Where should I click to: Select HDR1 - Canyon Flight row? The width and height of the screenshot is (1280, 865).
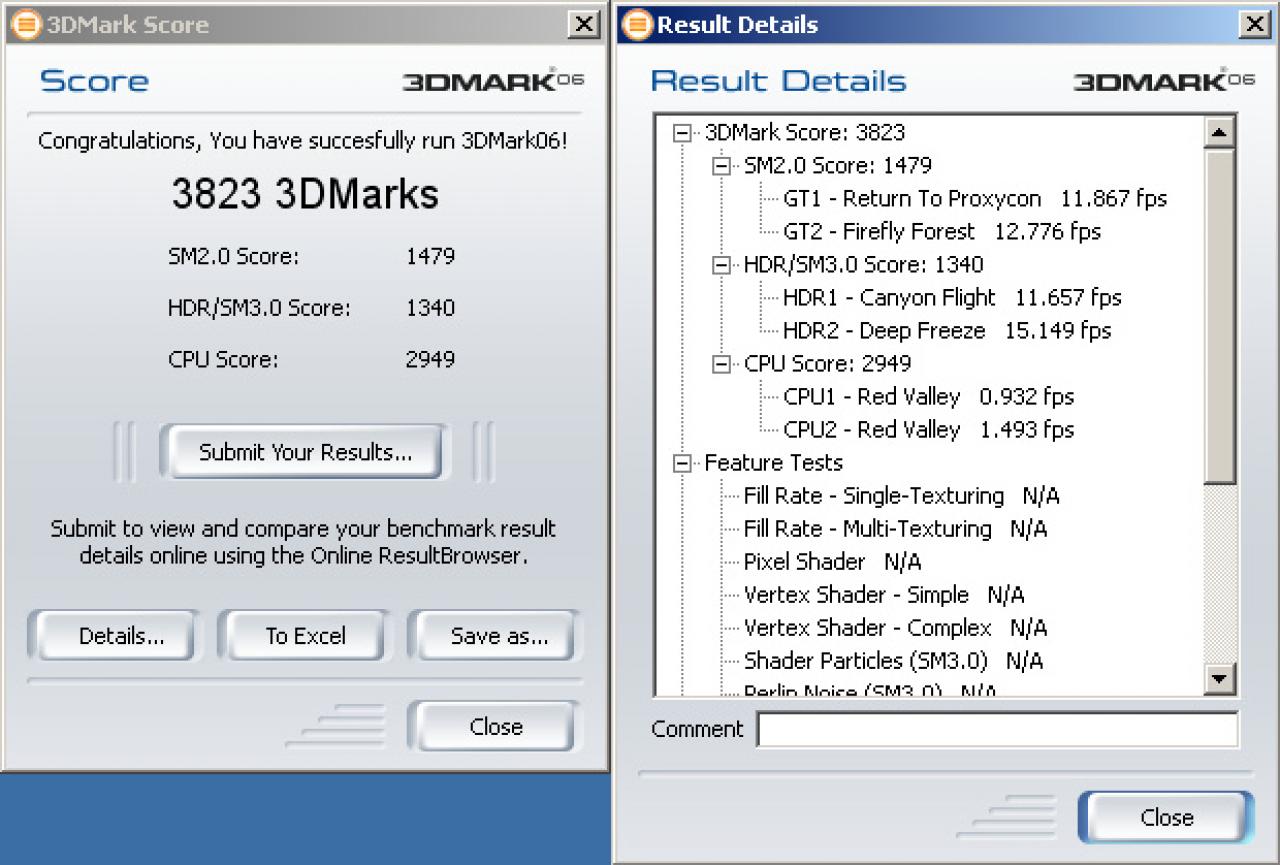952,297
